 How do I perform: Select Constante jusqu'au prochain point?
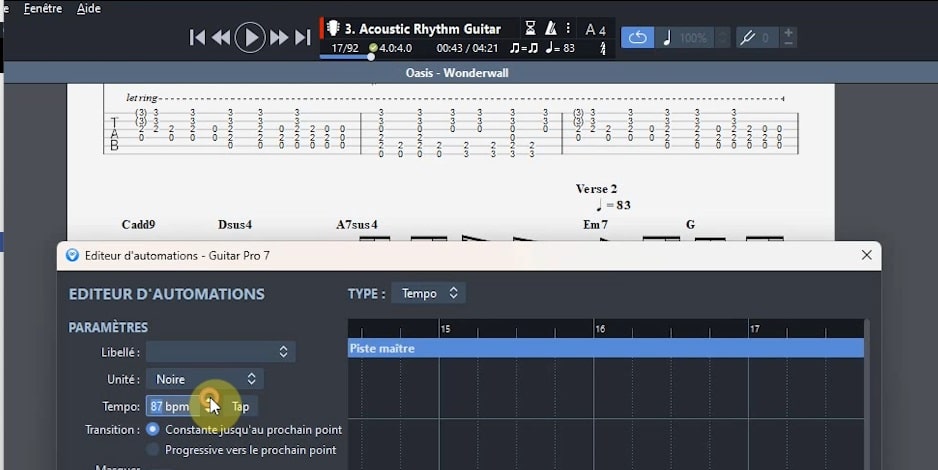[153, 429]
